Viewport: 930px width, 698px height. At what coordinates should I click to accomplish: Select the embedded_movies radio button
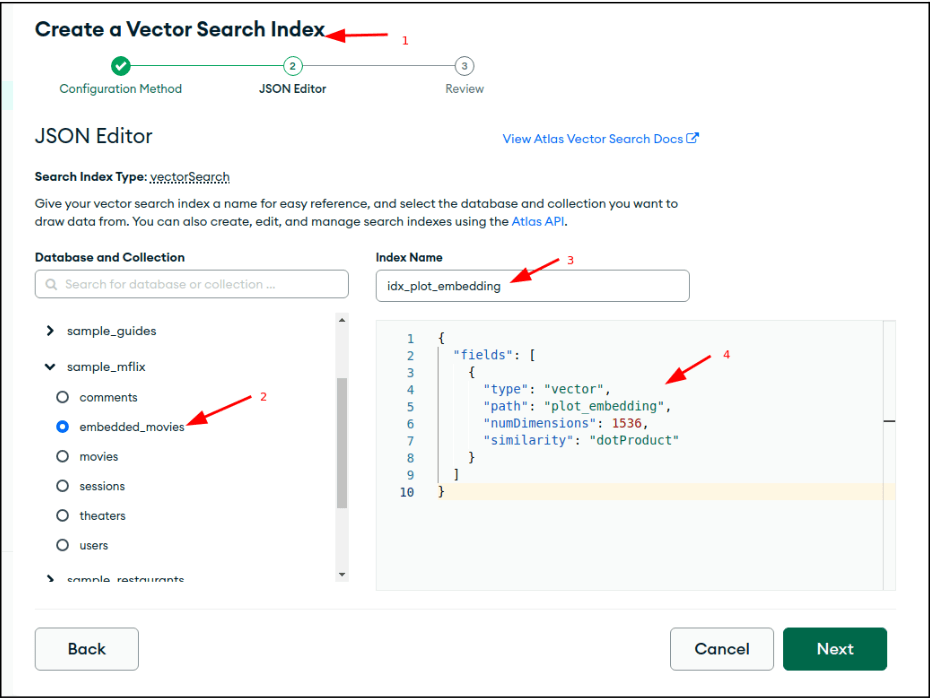click(62, 427)
